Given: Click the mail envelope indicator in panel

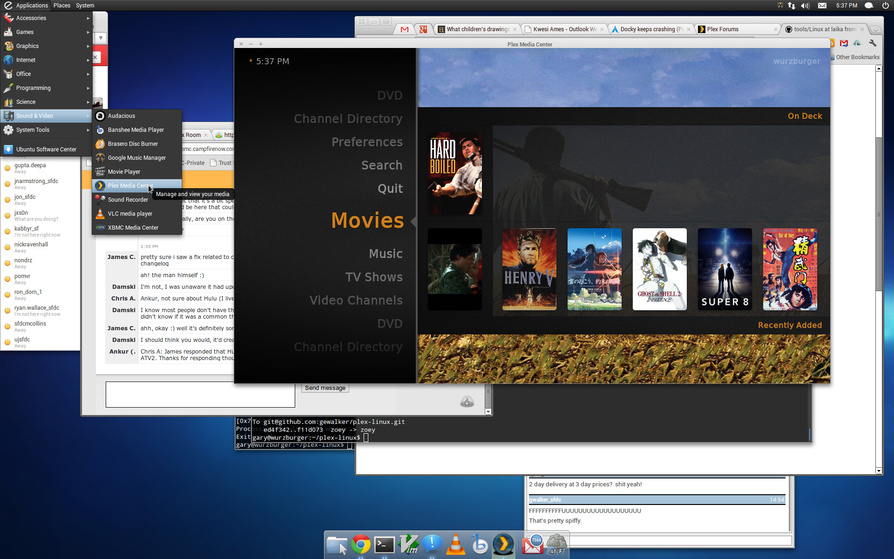Looking at the screenshot, I should [x=822, y=5].
